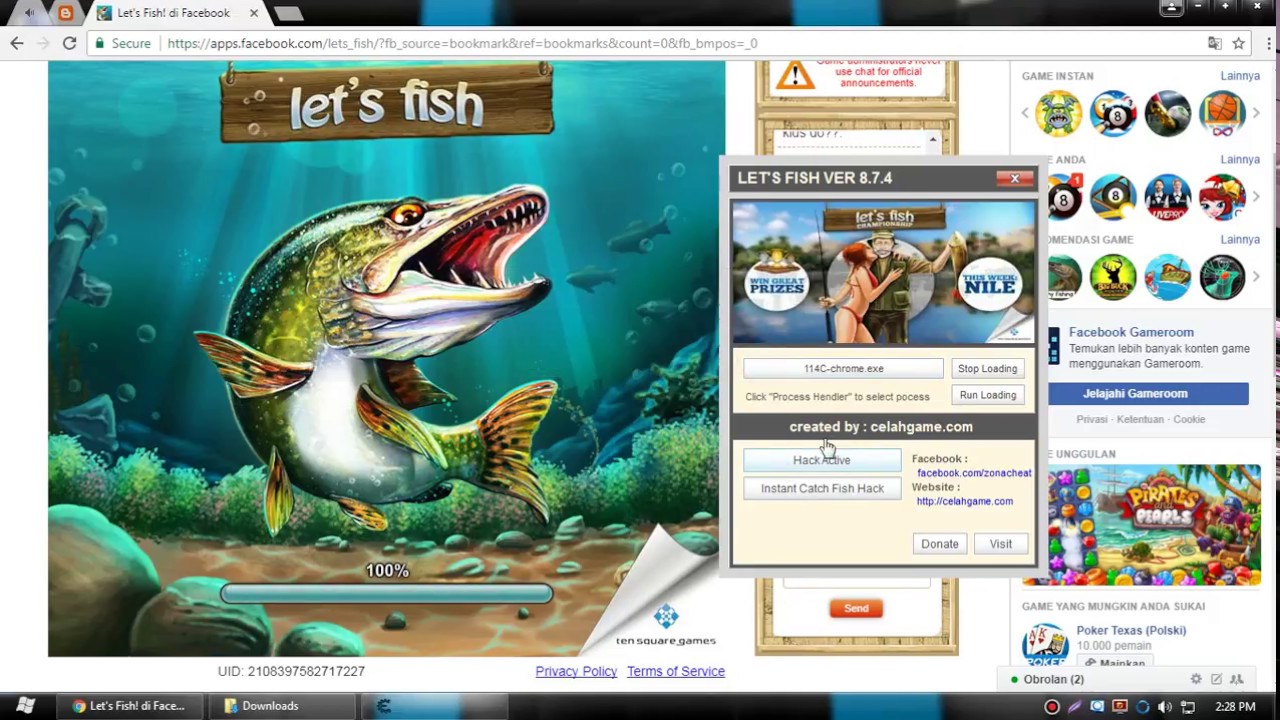Click Lainnya next to Rekomendasi Game
This screenshot has width=1280, height=720.
tap(1240, 240)
